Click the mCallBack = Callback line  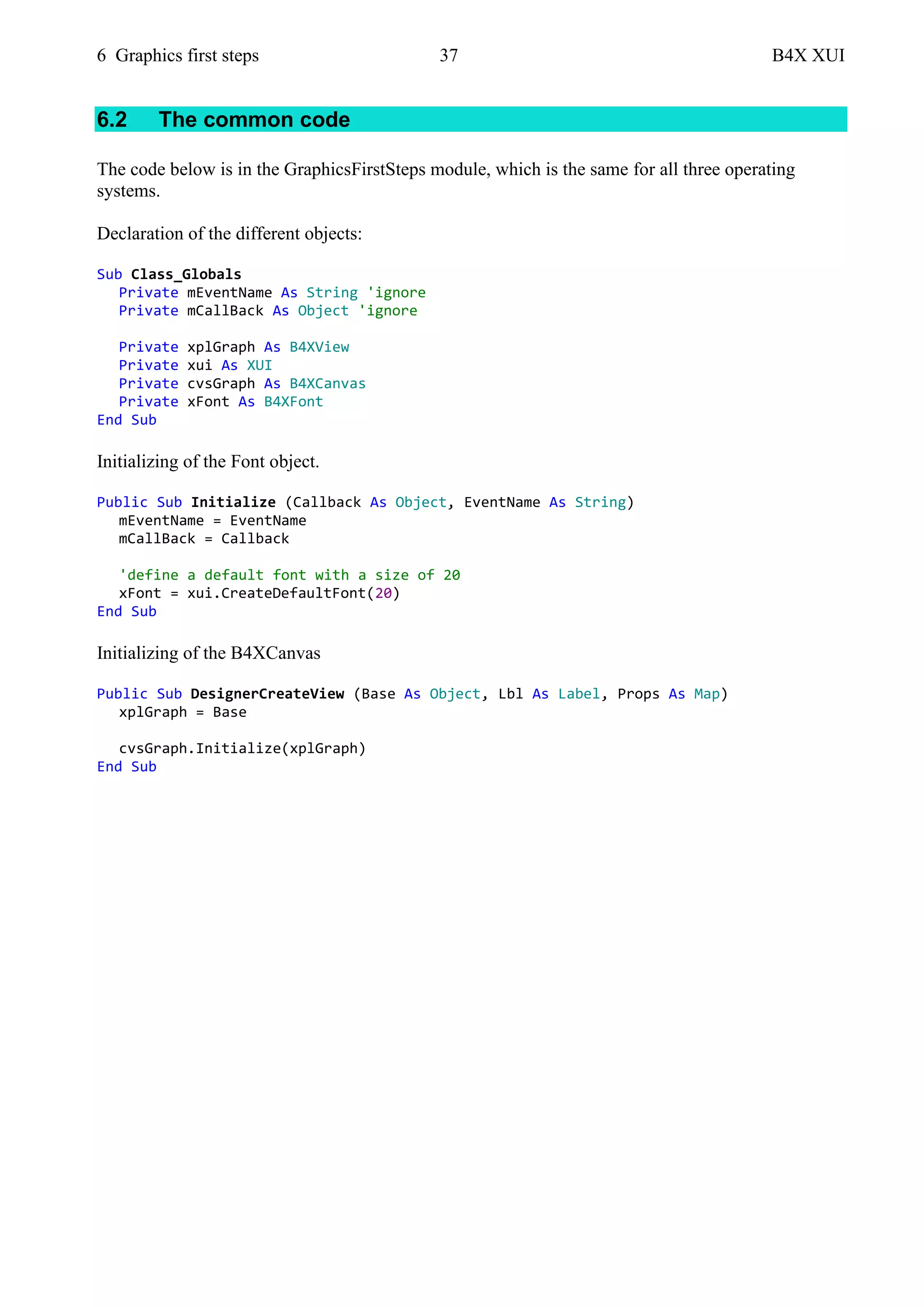pos(203,538)
